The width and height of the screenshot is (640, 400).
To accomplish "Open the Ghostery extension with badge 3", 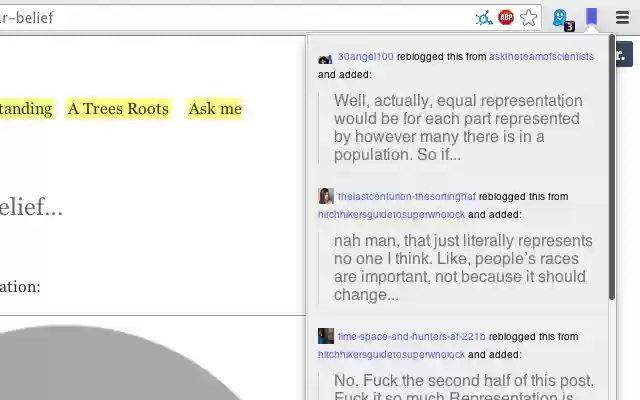I will pos(562,19).
